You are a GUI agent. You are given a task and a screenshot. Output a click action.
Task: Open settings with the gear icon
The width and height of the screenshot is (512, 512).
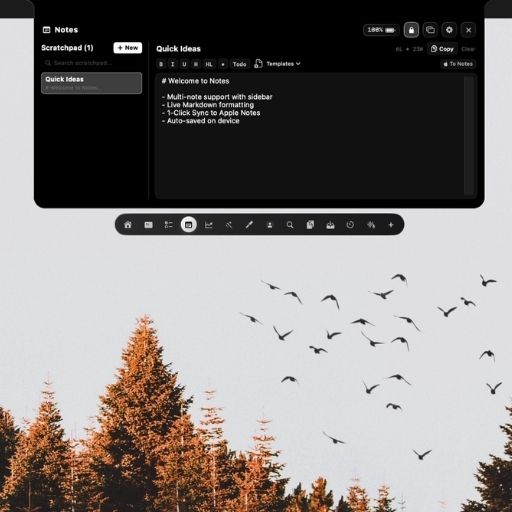[449, 30]
